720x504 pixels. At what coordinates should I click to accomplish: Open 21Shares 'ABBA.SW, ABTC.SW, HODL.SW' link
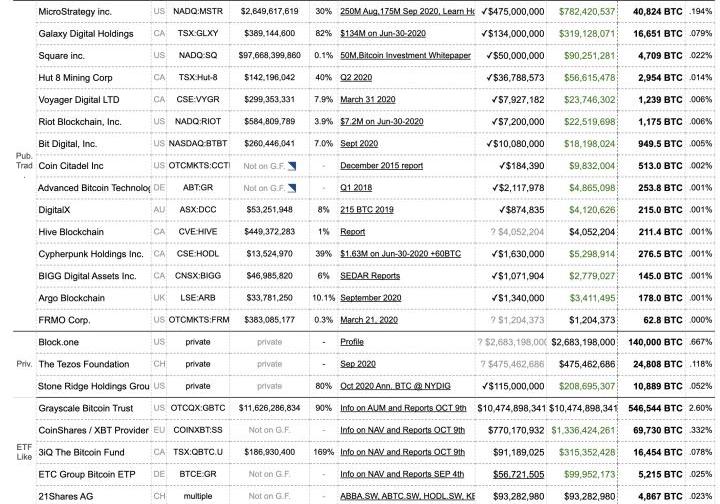407,496
